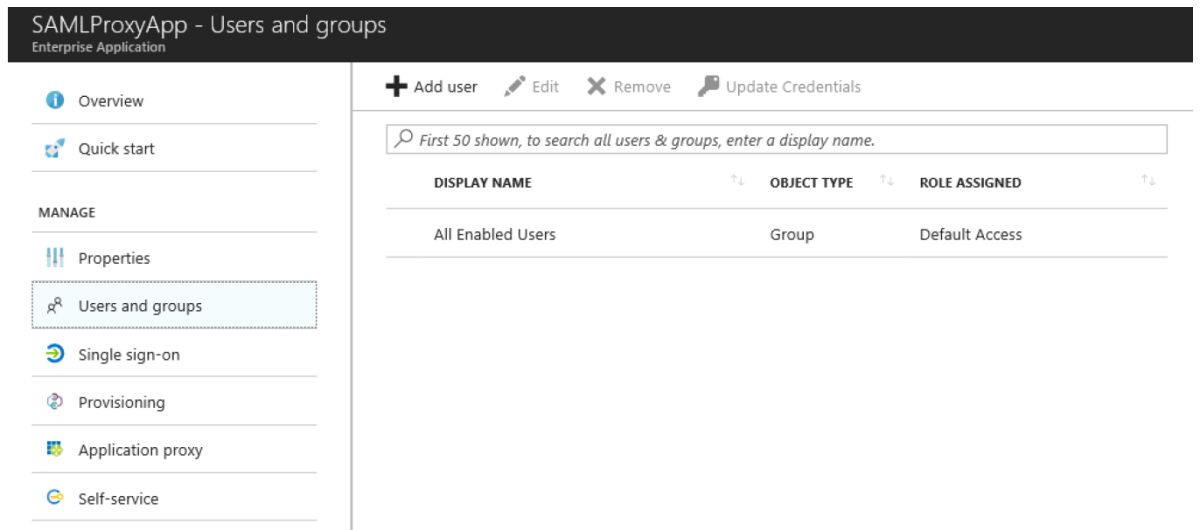Click the Edit button label

545,87
